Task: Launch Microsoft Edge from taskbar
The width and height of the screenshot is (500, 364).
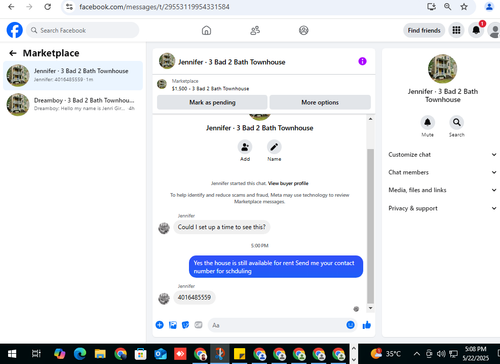Action: 80,354
